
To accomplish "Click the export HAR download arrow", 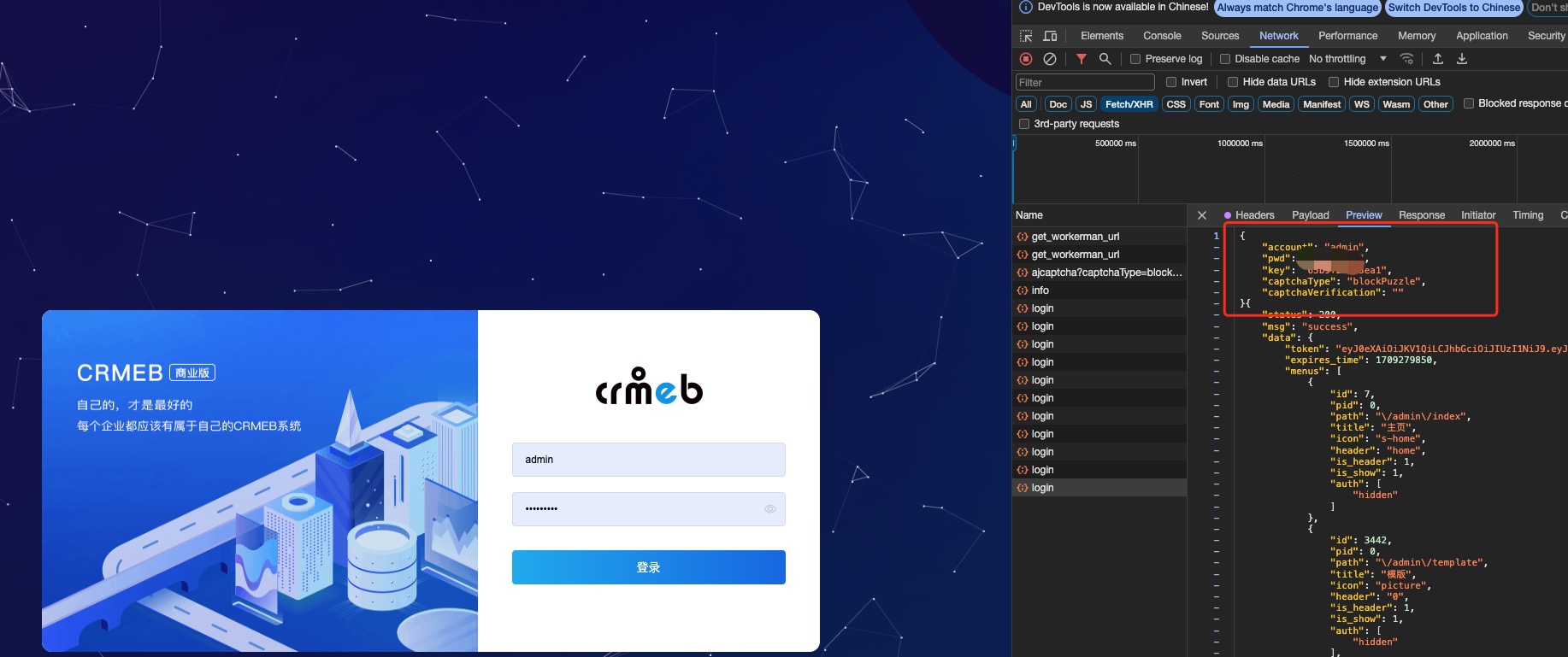I will pos(1462,59).
